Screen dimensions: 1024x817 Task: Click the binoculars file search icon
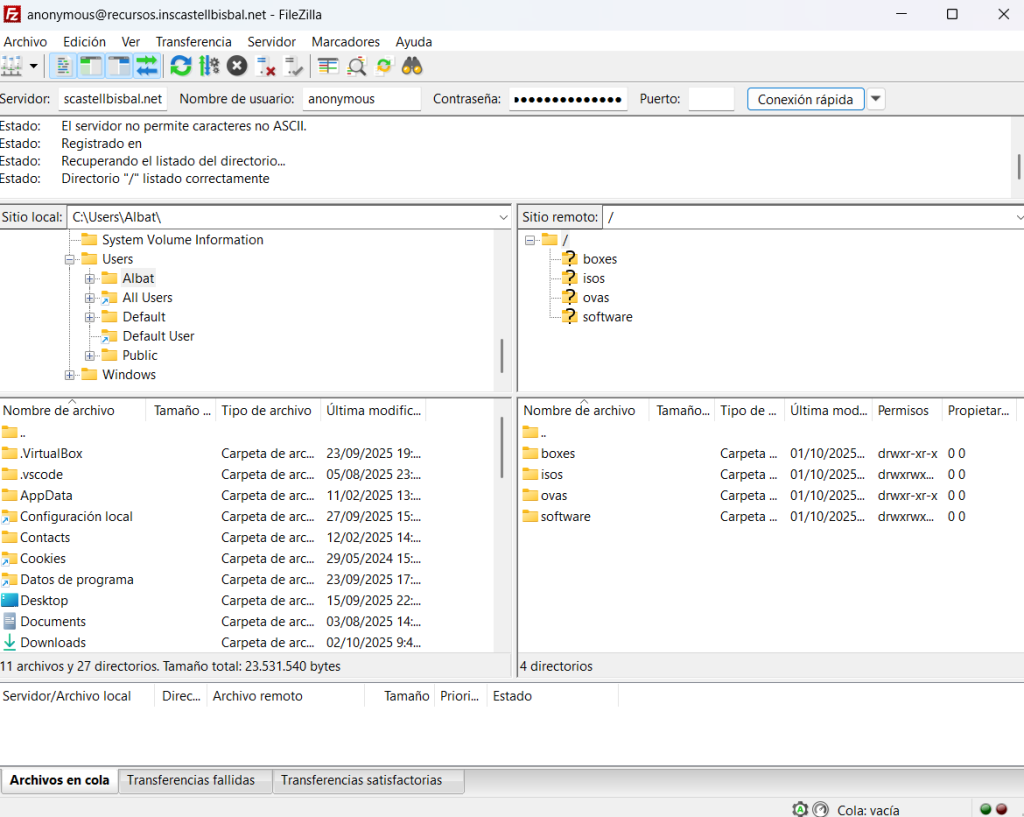[x=412, y=66]
